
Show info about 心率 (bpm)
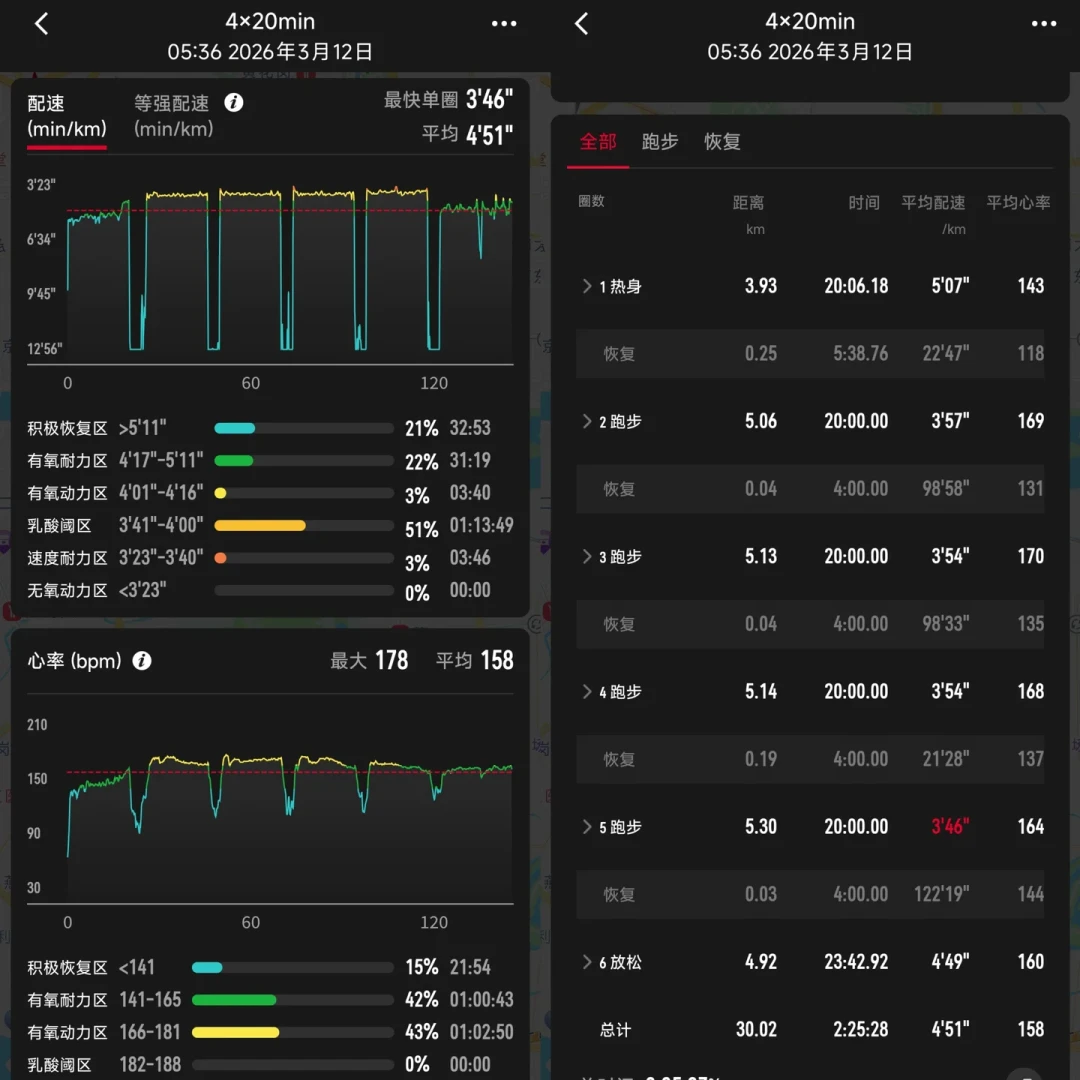142,661
